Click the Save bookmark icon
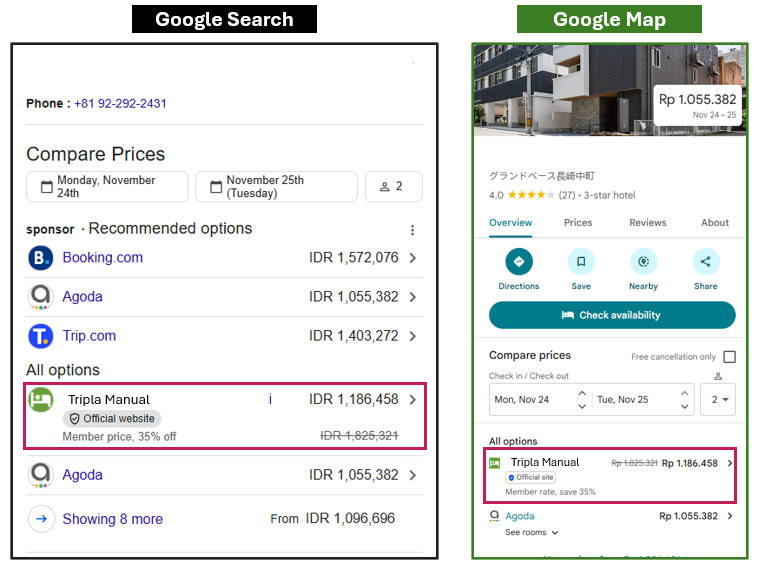 (x=581, y=262)
